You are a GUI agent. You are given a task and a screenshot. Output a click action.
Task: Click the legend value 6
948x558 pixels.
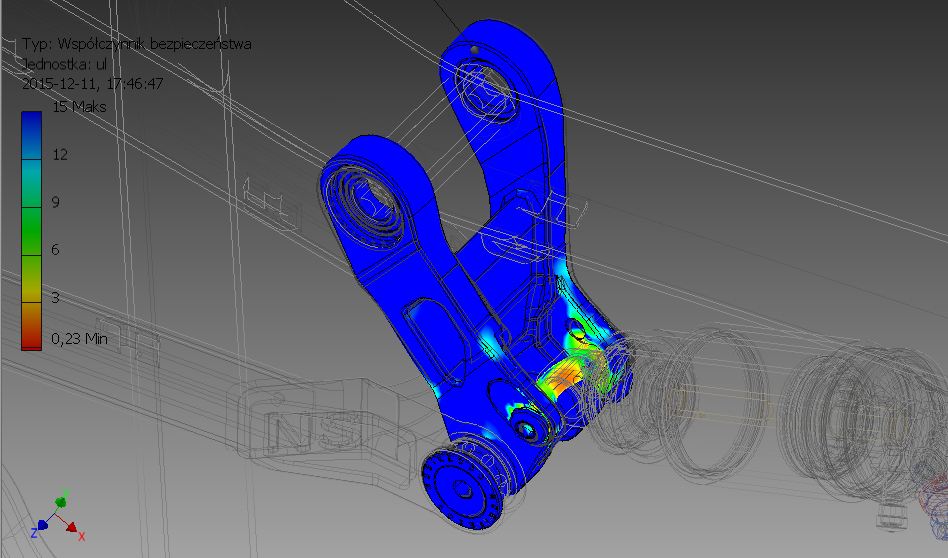56,249
